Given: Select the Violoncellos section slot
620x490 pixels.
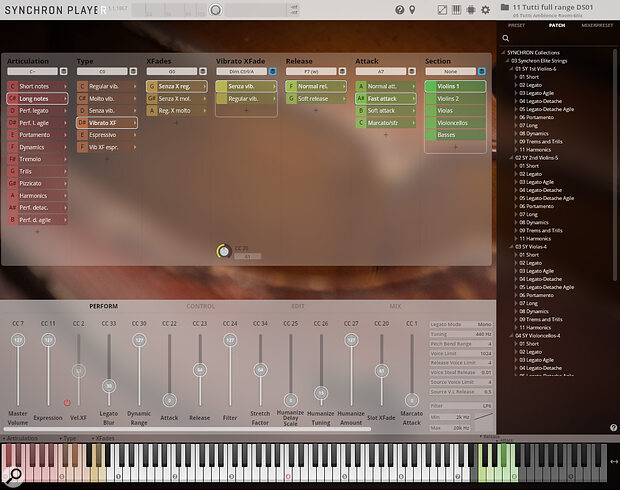Looking at the screenshot, I should click(x=455, y=123).
